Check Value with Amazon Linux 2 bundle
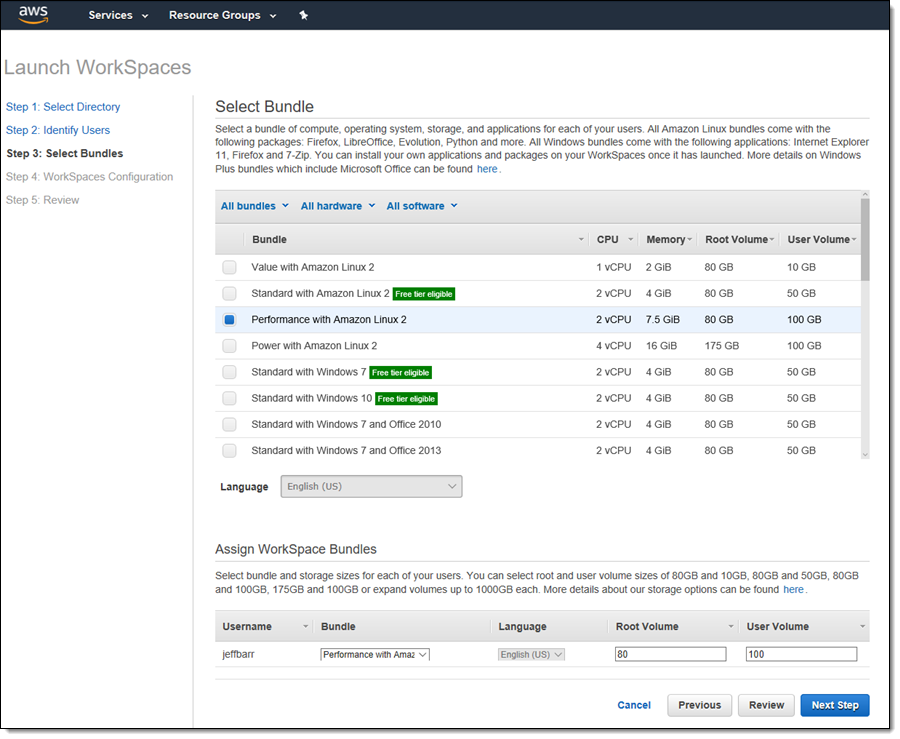This screenshot has width=900, height=739. [x=230, y=268]
